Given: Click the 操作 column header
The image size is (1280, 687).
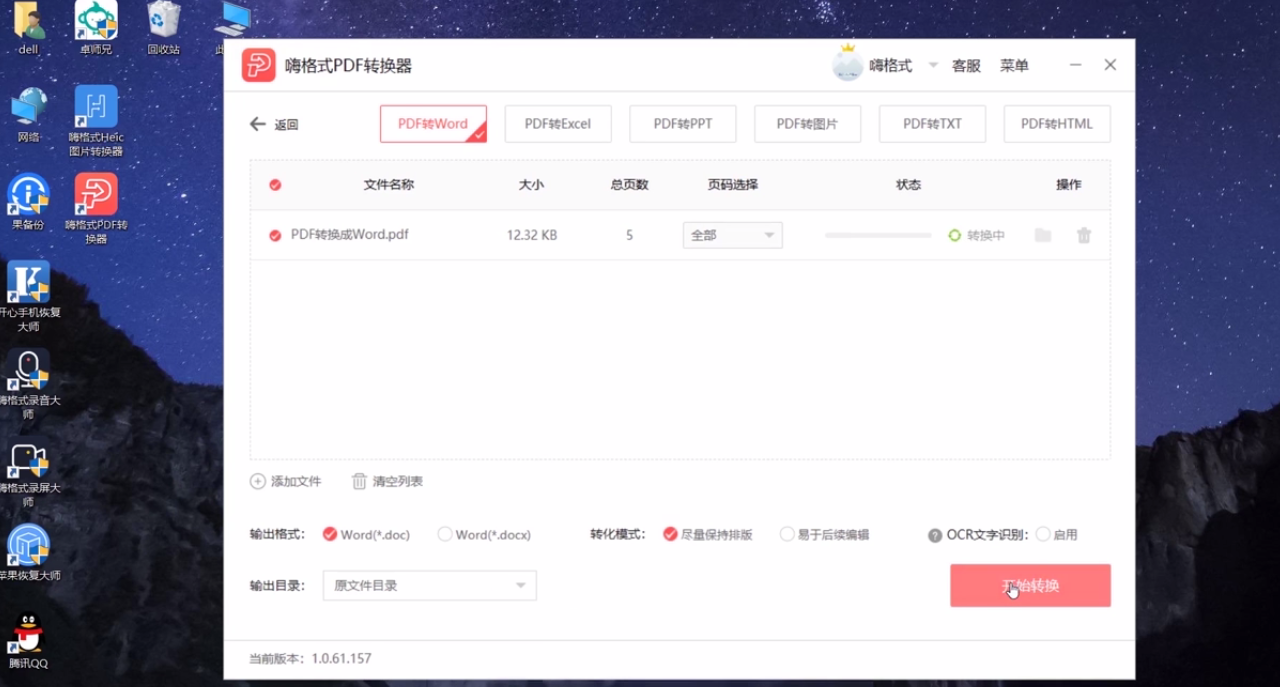Looking at the screenshot, I should click(1069, 185).
